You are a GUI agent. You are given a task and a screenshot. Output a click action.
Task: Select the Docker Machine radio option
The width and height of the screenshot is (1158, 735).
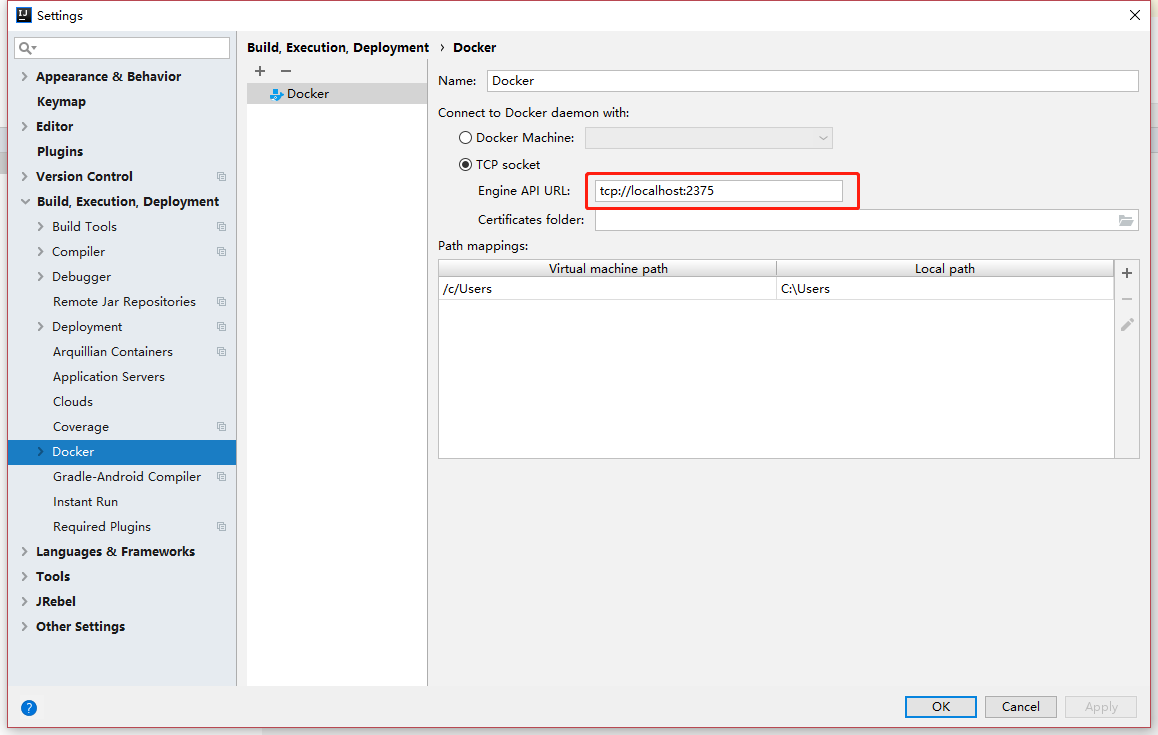tap(465, 137)
